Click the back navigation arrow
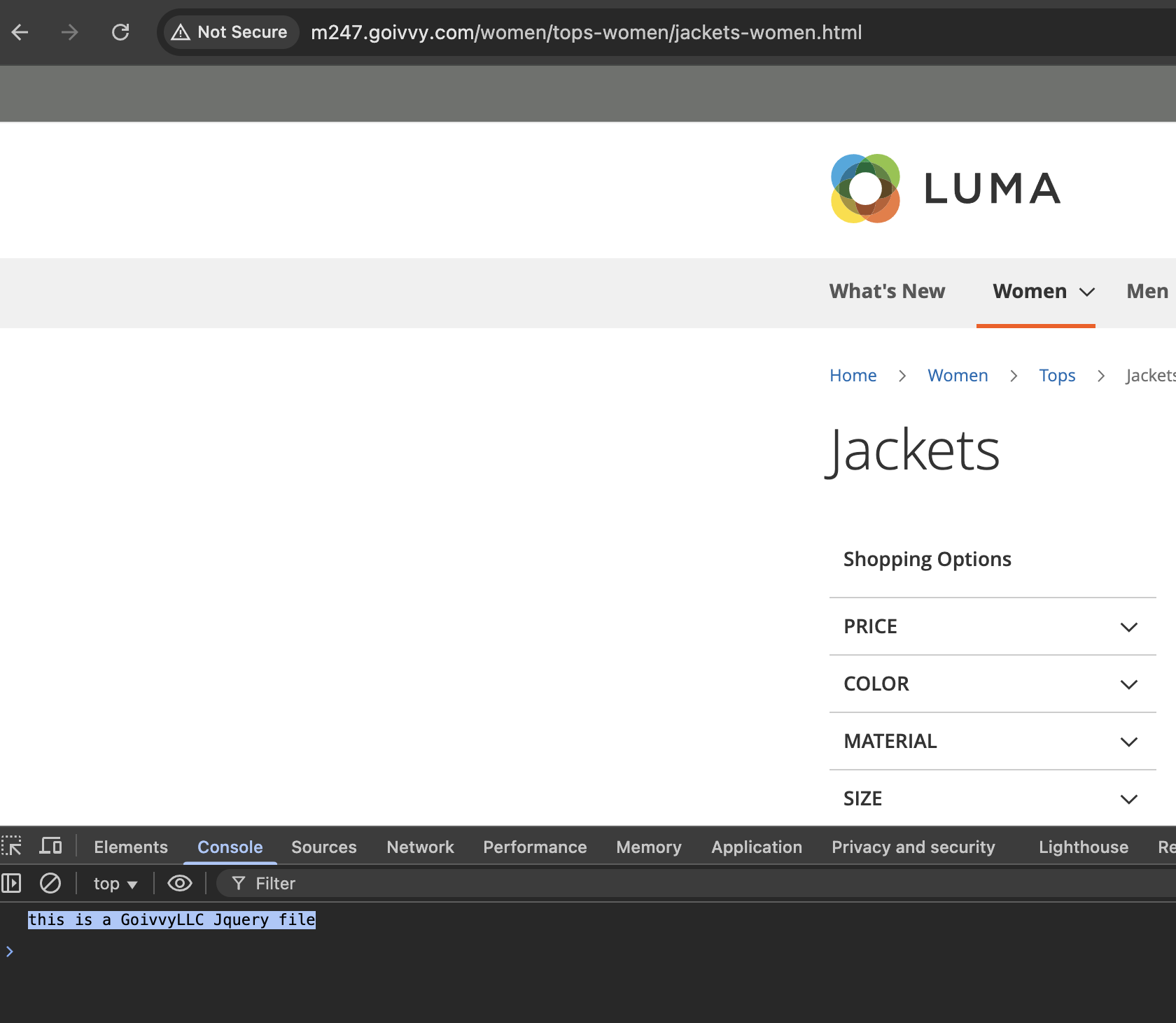The height and width of the screenshot is (1023, 1176). (x=20, y=32)
